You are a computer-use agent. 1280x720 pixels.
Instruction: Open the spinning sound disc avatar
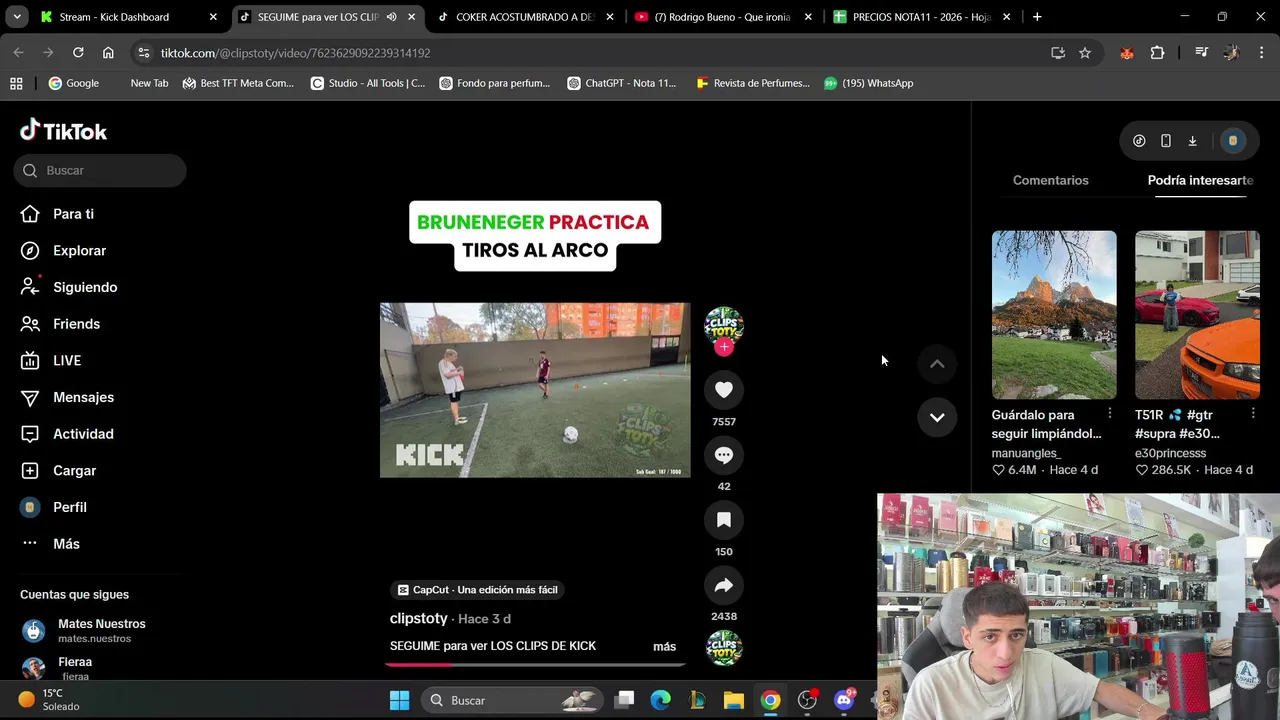tap(724, 648)
